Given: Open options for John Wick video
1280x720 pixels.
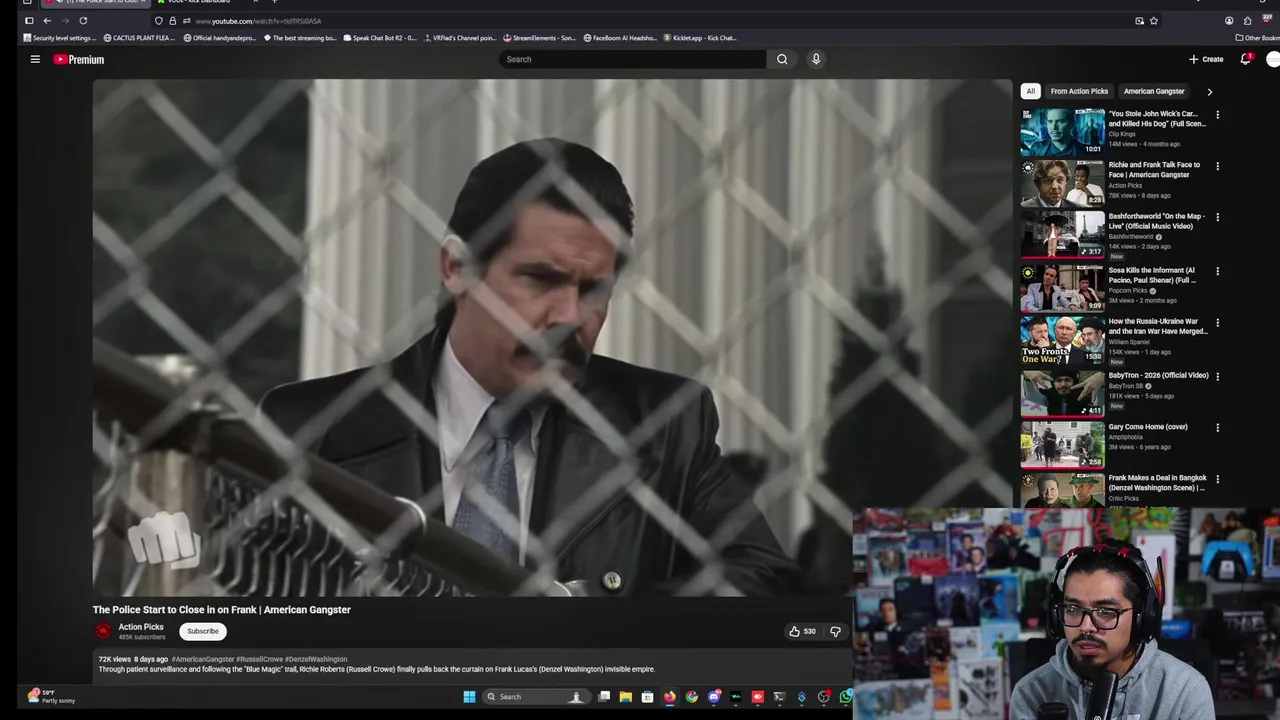Looking at the screenshot, I should click(1217, 115).
